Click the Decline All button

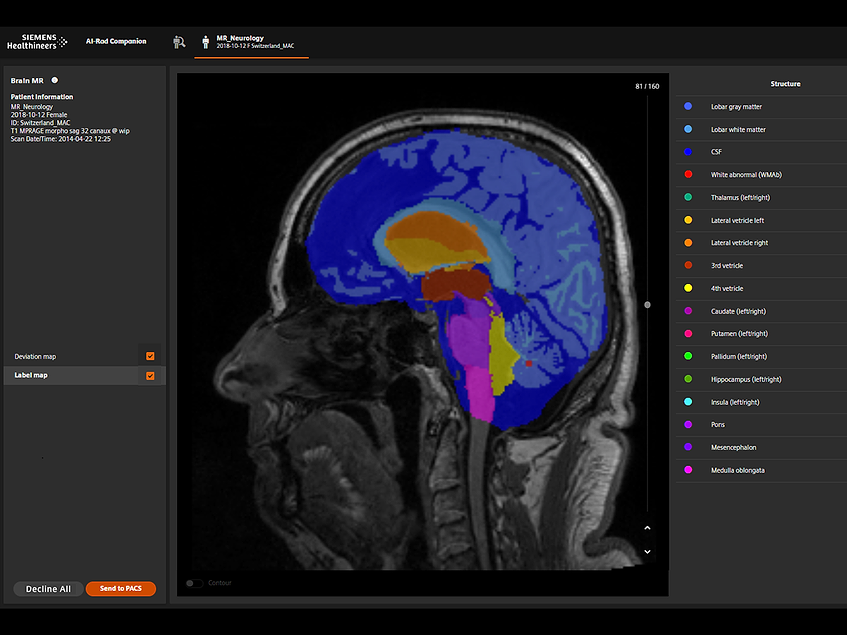tap(47, 589)
